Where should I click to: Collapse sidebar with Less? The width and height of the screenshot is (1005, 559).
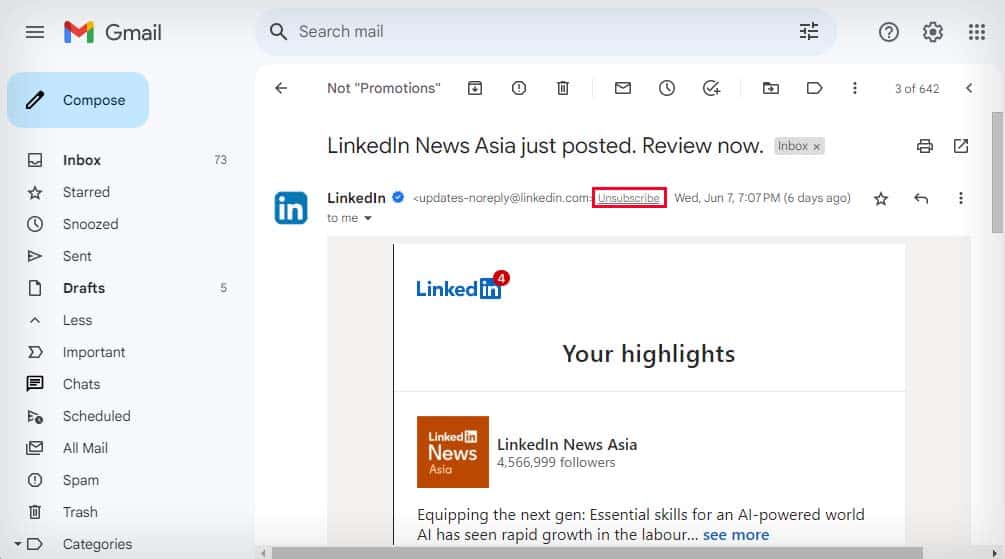click(x=78, y=320)
